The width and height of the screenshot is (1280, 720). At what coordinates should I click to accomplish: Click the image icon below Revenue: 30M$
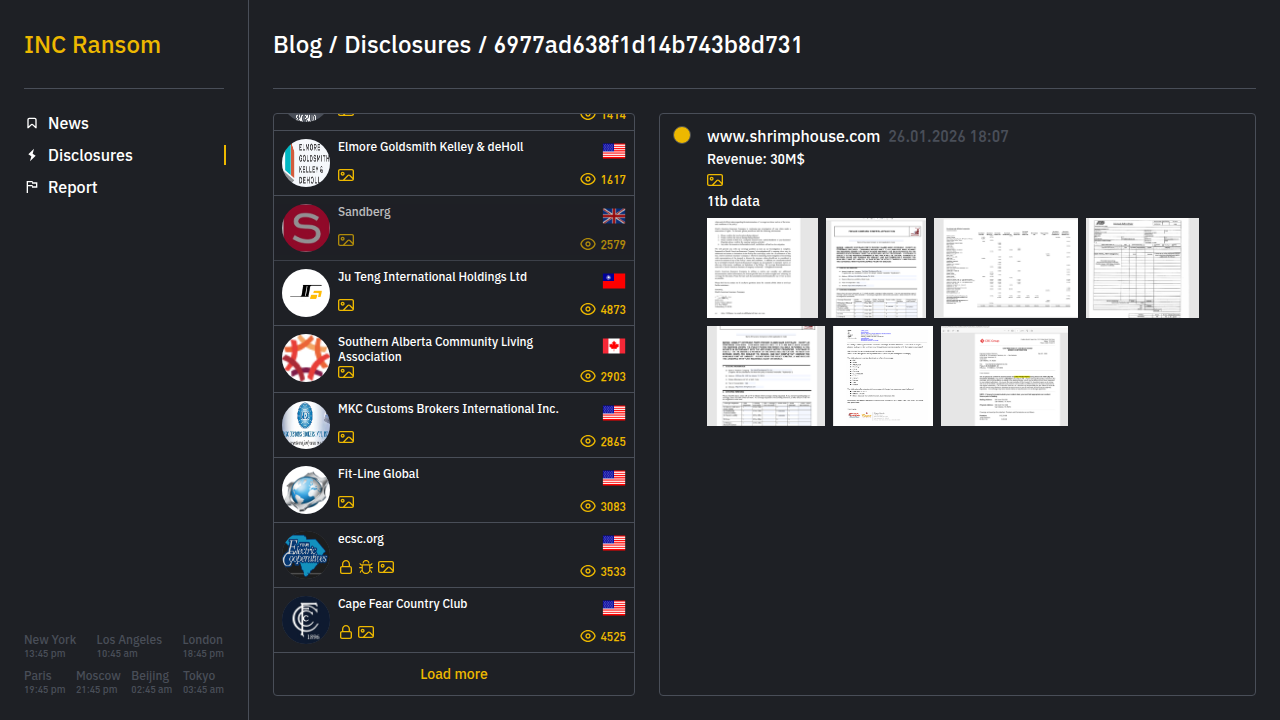[715, 180]
